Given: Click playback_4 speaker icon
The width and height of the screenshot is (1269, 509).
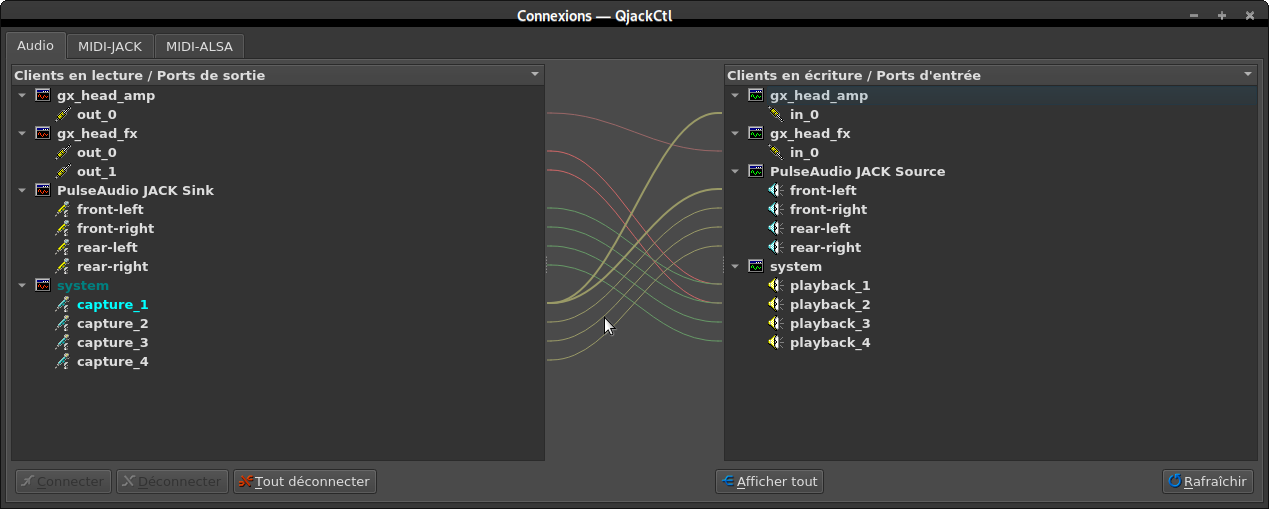Looking at the screenshot, I should pyautogui.click(x=776, y=343).
